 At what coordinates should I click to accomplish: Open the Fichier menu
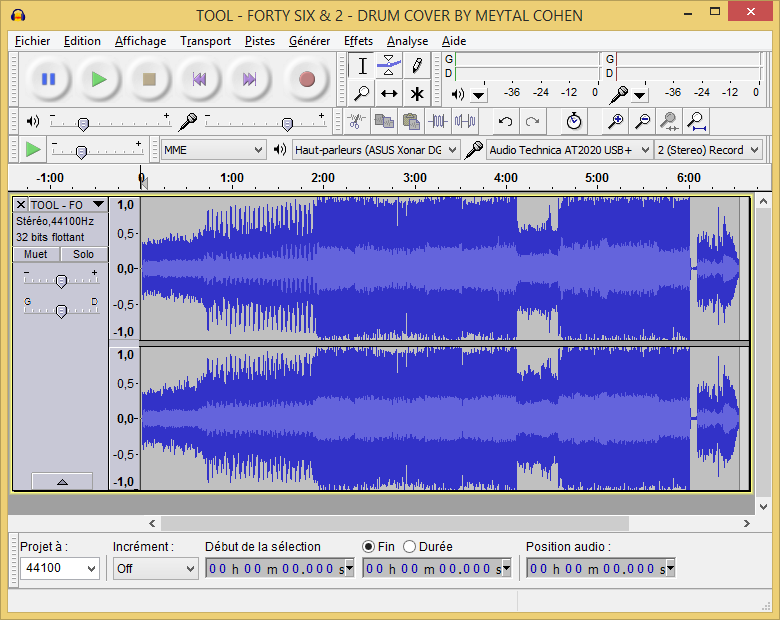33,41
